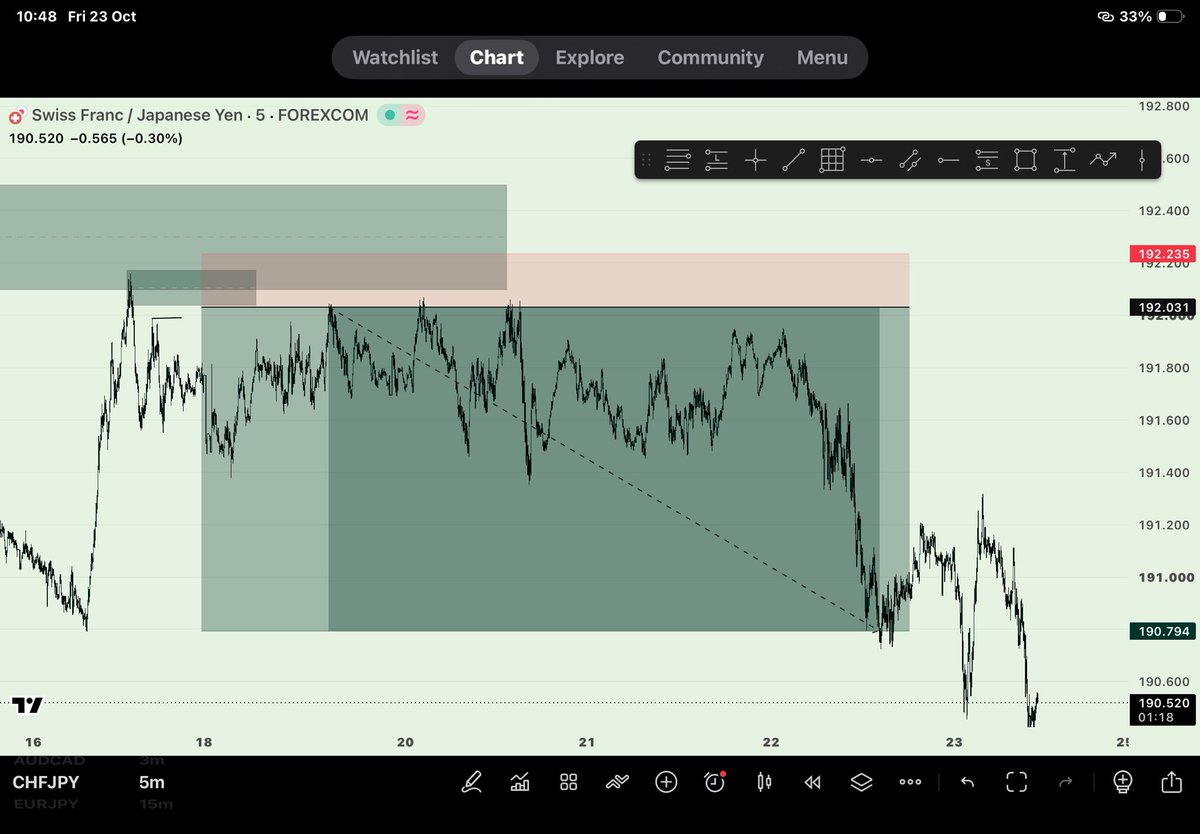Screen dimensions: 1200x834
Task: Tap the double zigzag lines icon
Action: [x=618, y=782]
